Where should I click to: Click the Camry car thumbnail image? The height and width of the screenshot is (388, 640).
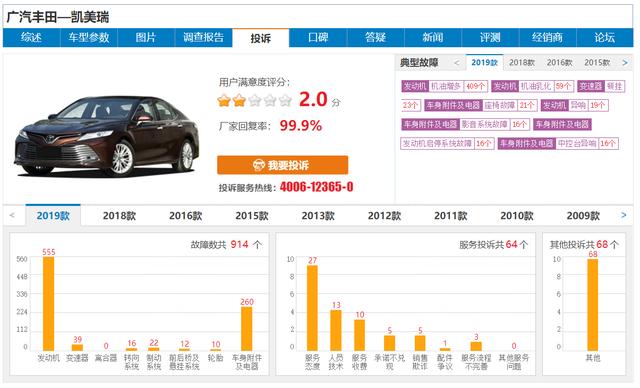pyautogui.click(x=107, y=136)
